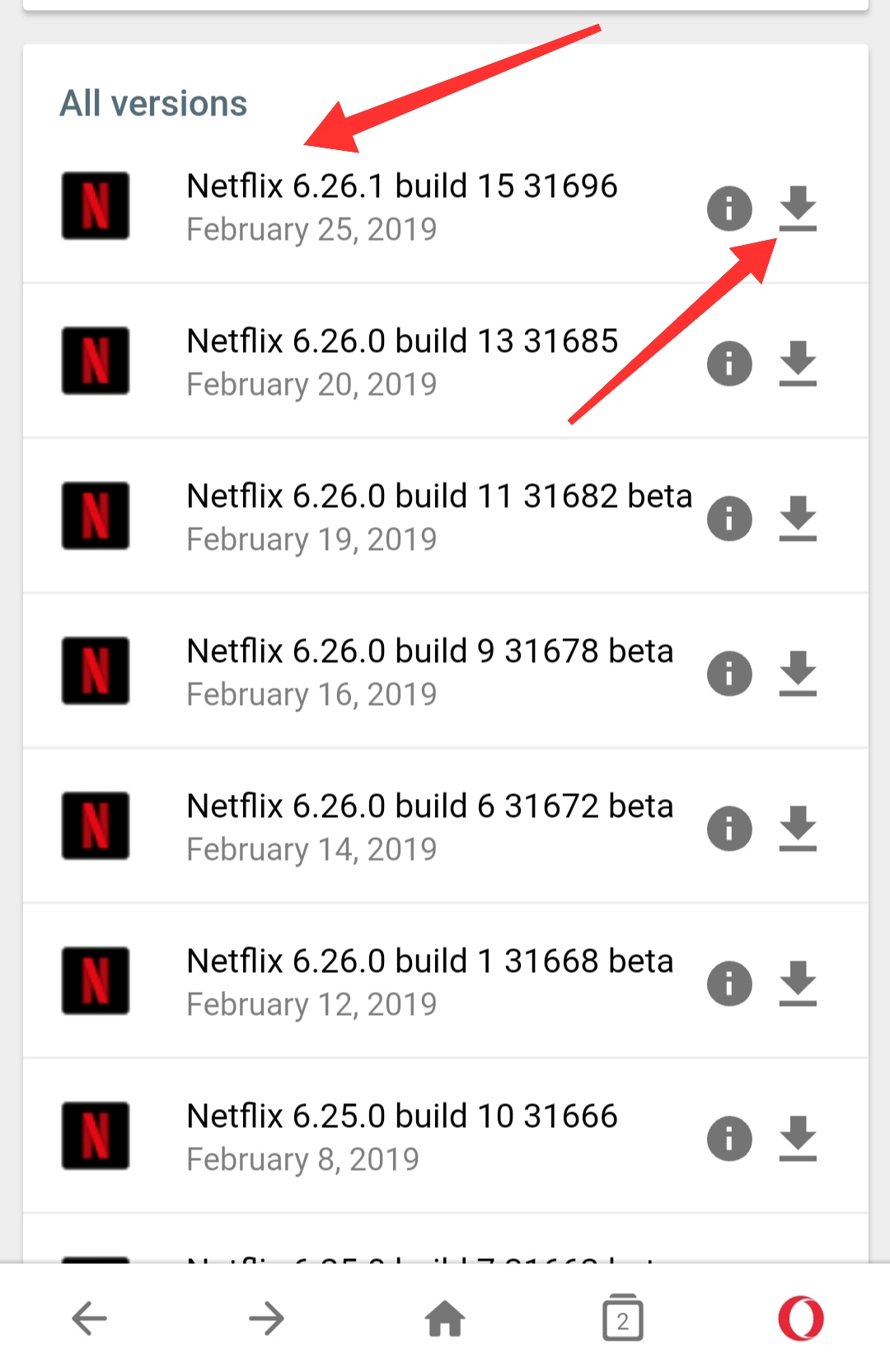Download Netflix 6.26.1 build 15 31696
Viewport: 890px width, 1372px height.
798,208
